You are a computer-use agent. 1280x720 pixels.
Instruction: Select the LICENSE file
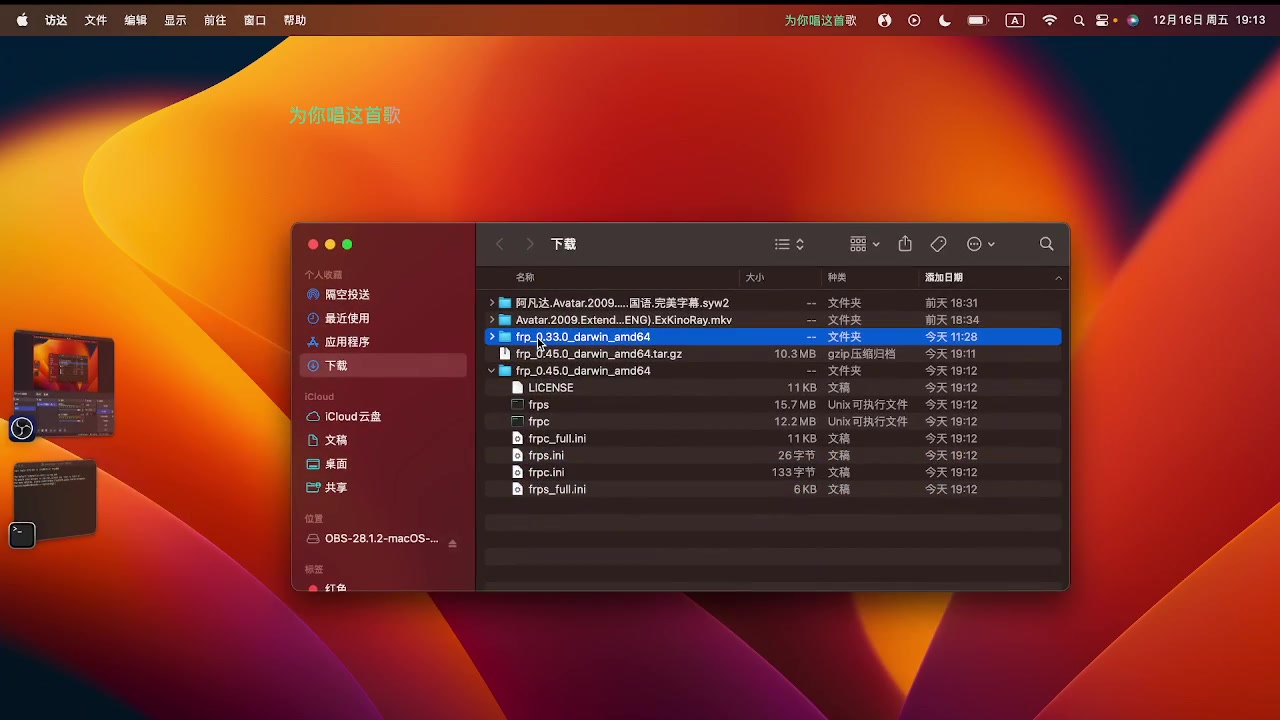pos(773,388)
